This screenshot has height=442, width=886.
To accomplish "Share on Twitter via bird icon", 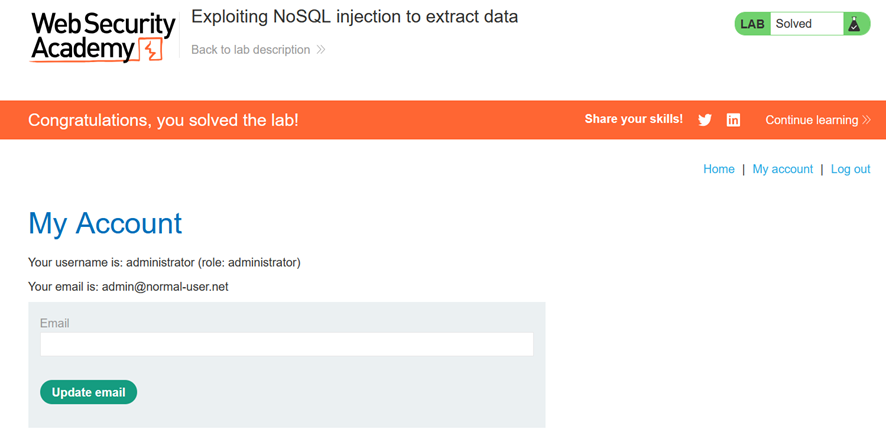I will coord(705,120).
